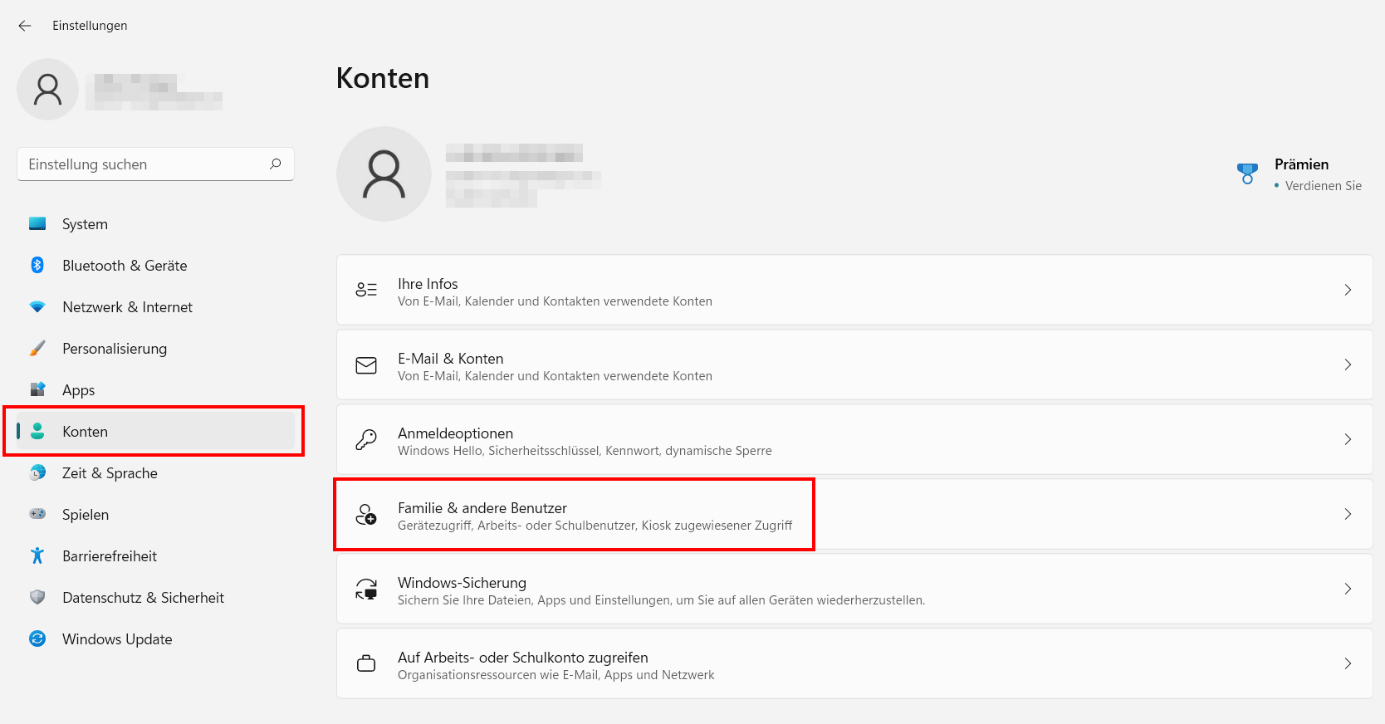Select the Barrierefreiheit sidebar label
The image size is (1385, 724).
tap(110, 556)
